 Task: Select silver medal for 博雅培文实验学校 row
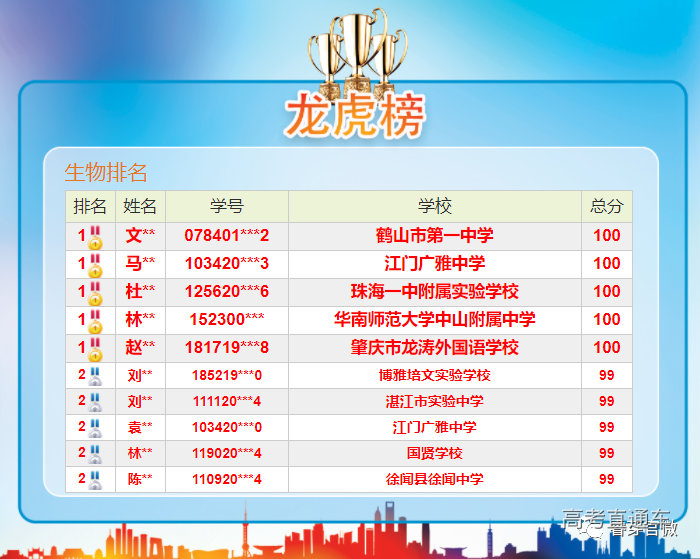click(x=95, y=376)
